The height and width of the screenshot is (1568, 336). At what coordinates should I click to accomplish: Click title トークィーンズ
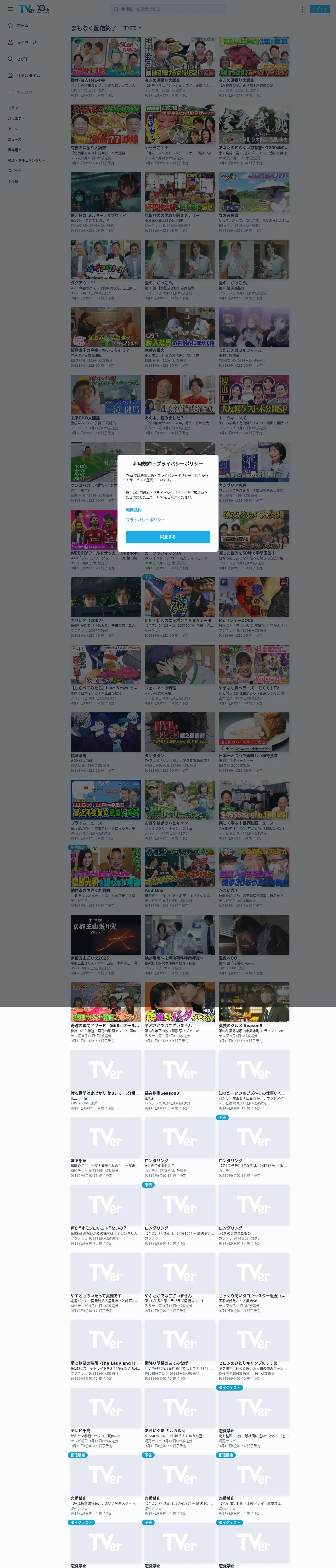tap(232, 418)
